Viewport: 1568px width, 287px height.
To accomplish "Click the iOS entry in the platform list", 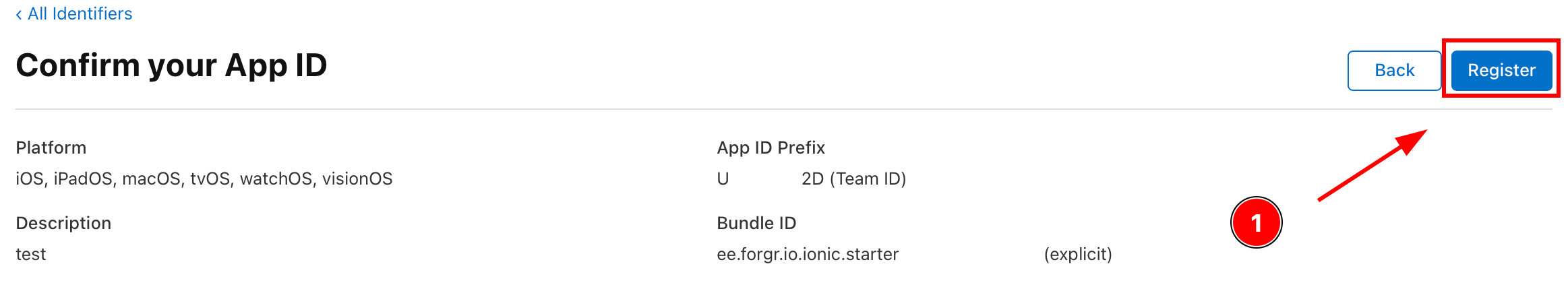I will [x=30, y=179].
